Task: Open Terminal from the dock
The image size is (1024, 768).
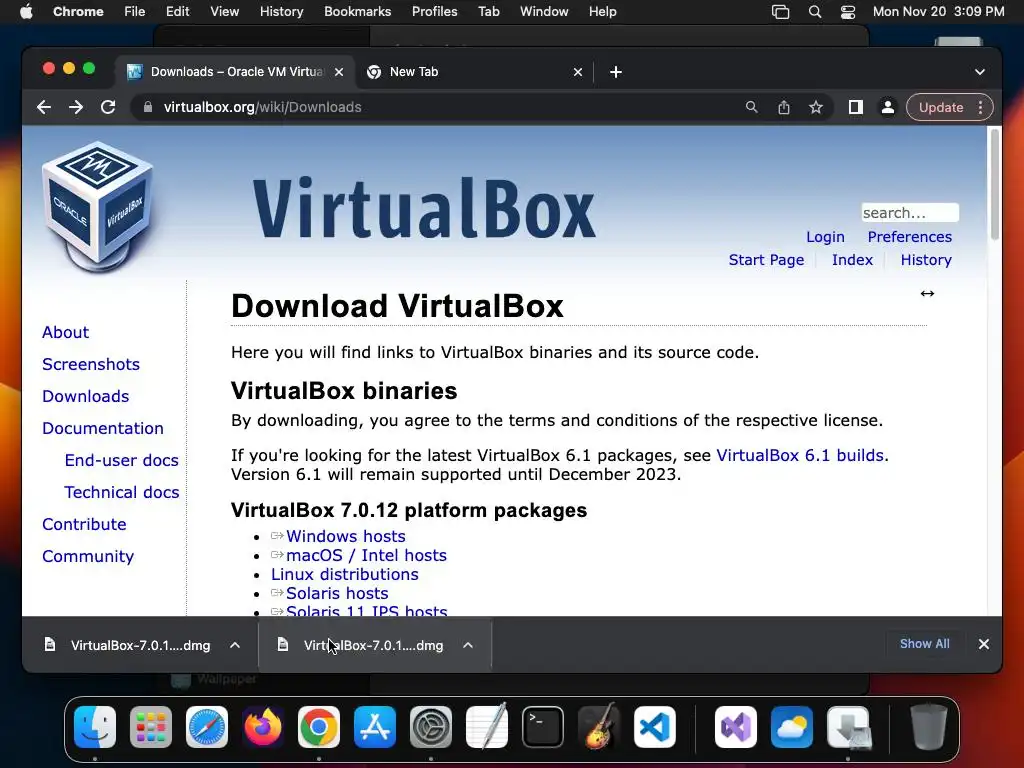Action: 543,727
